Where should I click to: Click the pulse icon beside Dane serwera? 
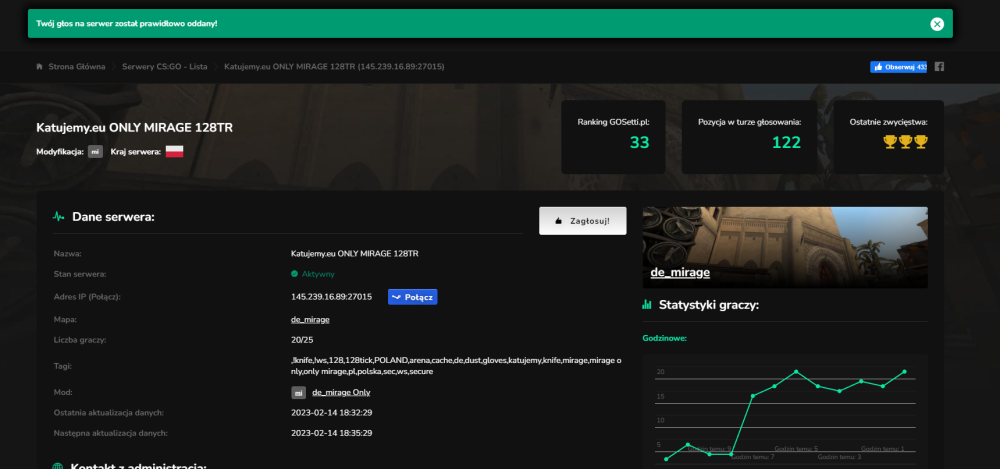click(x=59, y=217)
